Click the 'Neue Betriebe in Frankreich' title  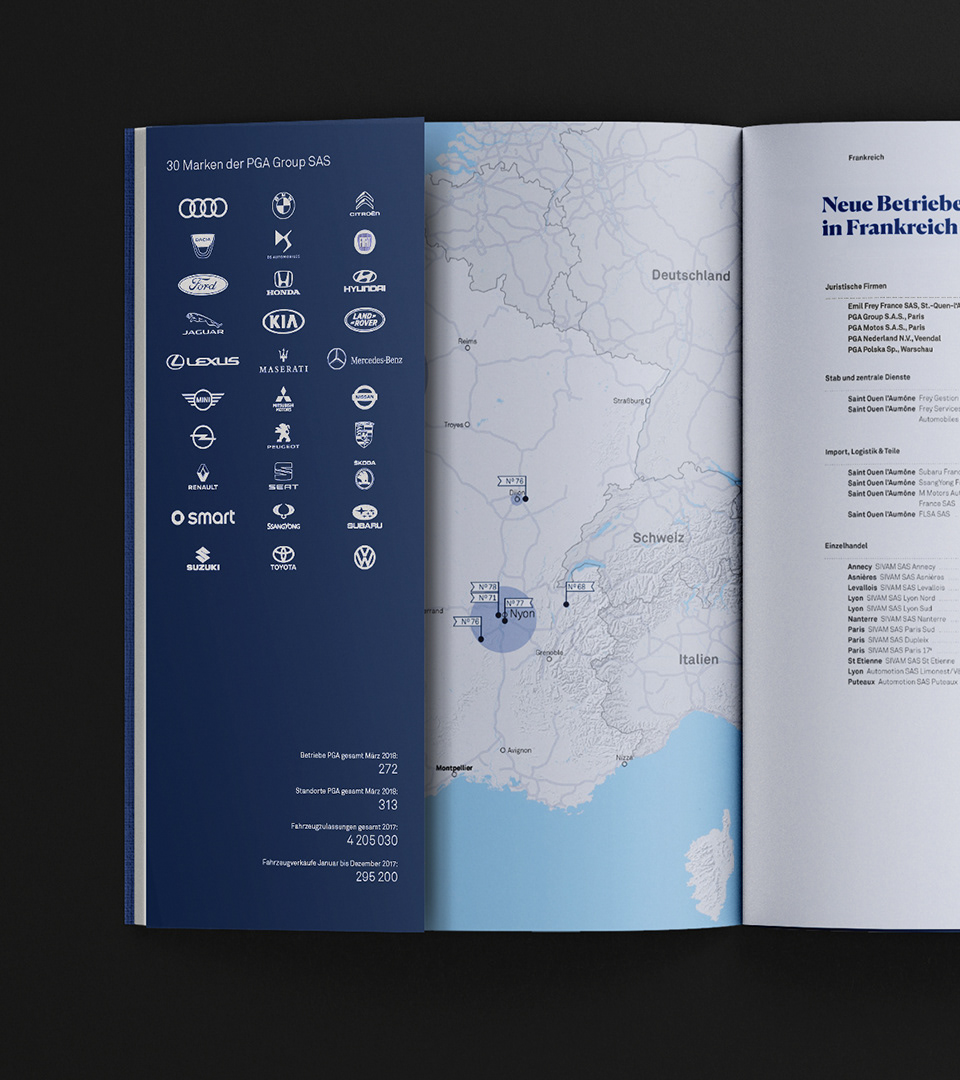tap(890, 215)
